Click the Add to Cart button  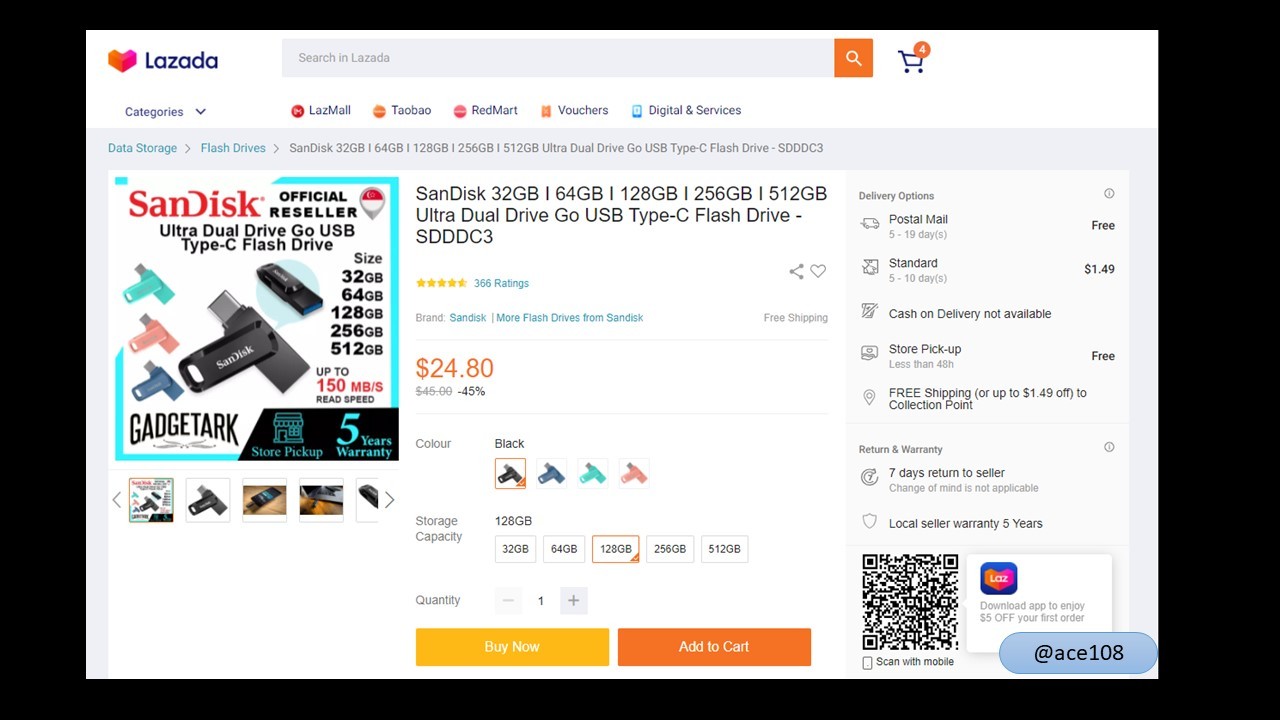click(714, 647)
